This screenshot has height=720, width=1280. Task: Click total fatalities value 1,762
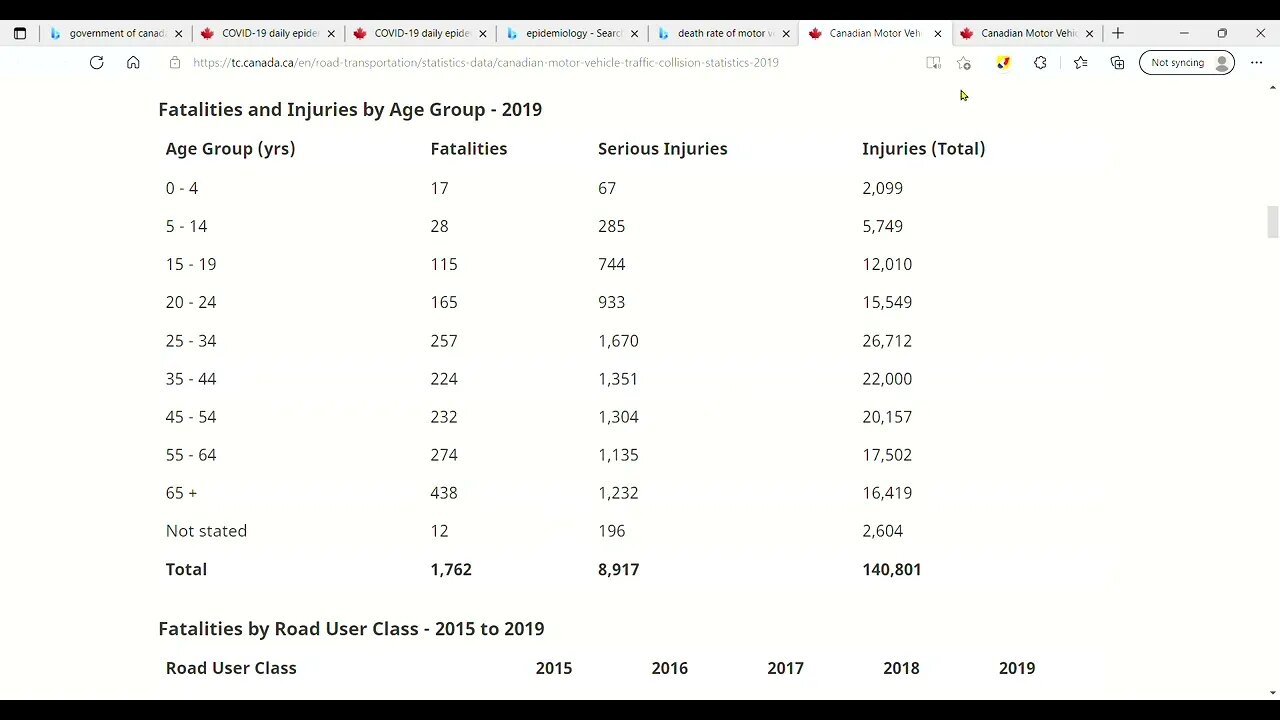(x=451, y=569)
